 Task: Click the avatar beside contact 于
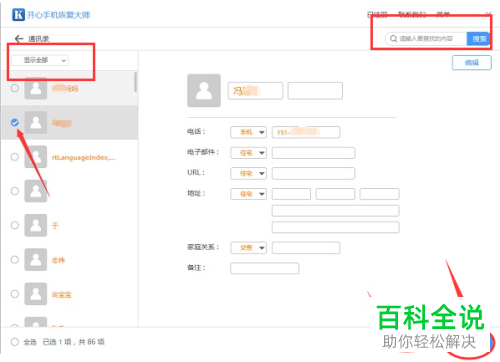36,225
